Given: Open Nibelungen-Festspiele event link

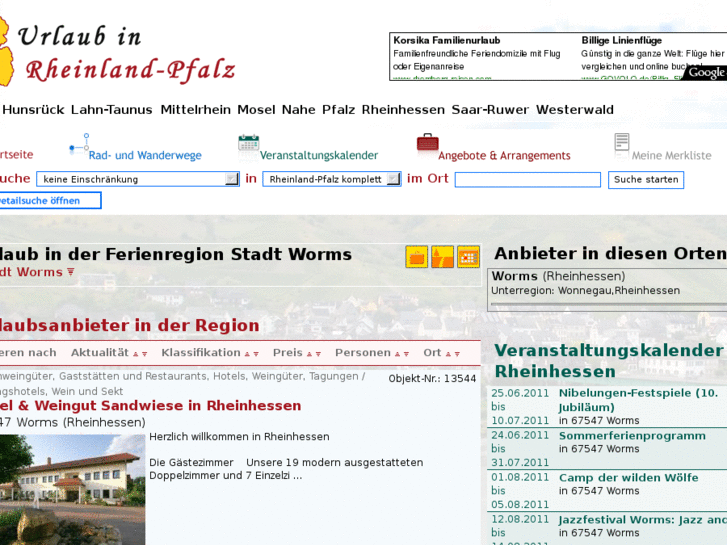Looking at the screenshot, I should (638, 400).
